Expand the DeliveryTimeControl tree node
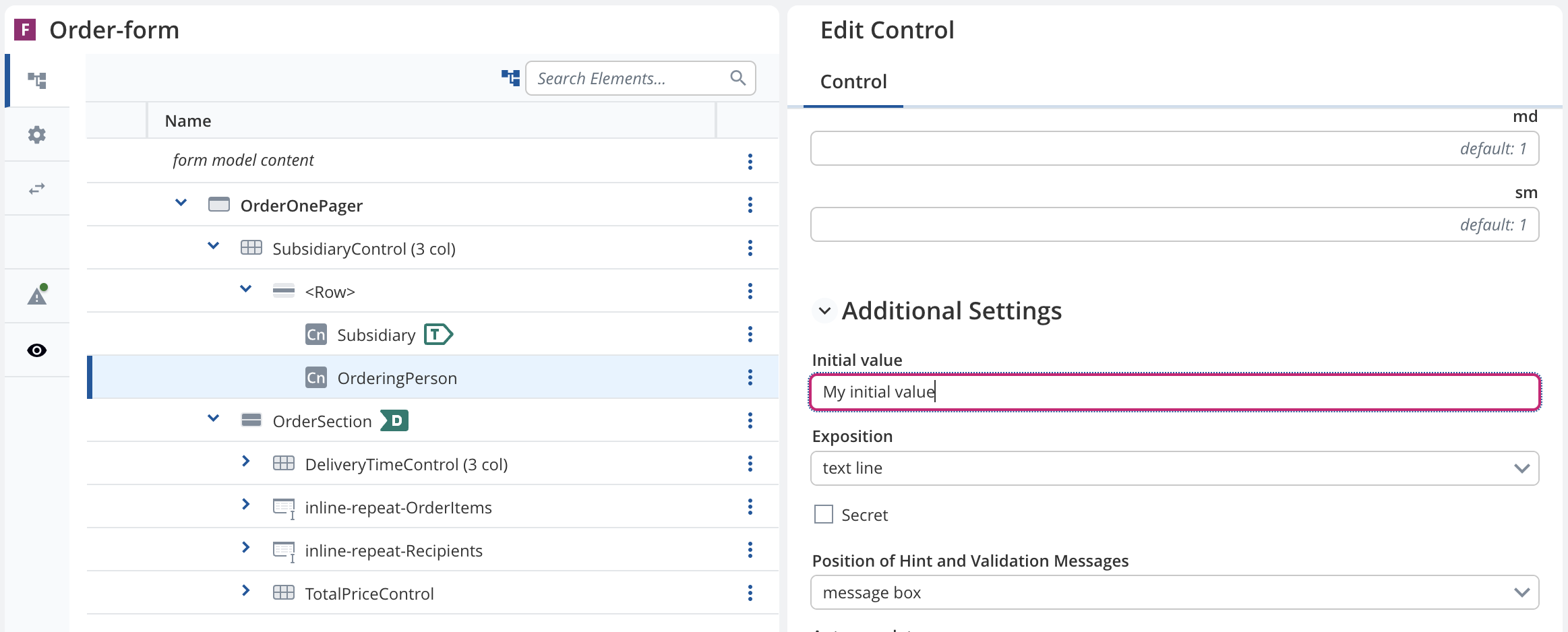The height and width of the screenshot is (632, 1568). 245,462
